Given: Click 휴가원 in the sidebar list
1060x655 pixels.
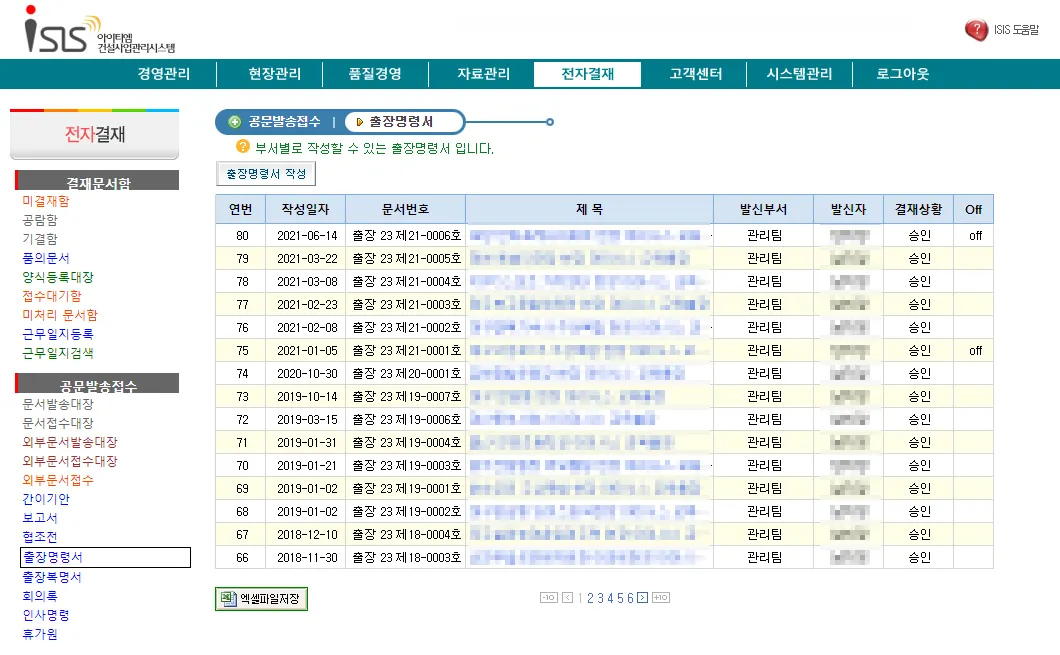Looking at the screenshot, I should (40, 634).
